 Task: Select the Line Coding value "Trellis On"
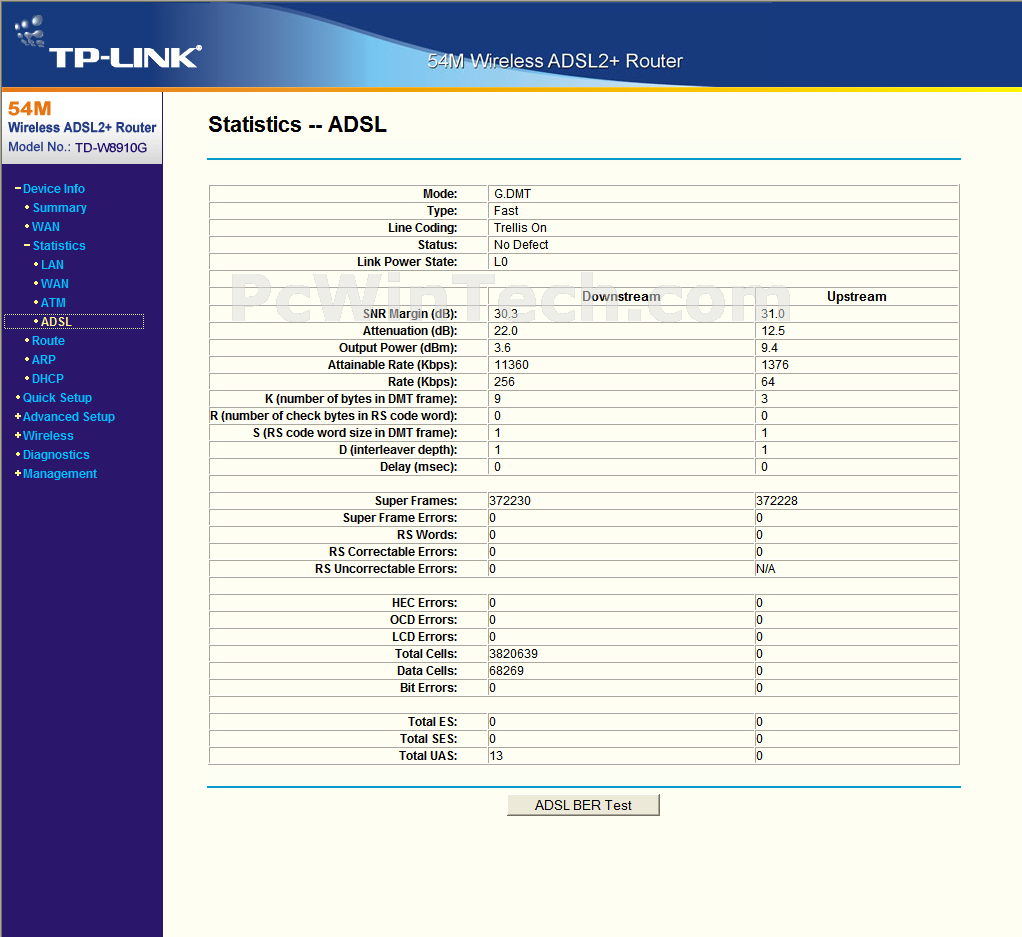tap(520, 227)
